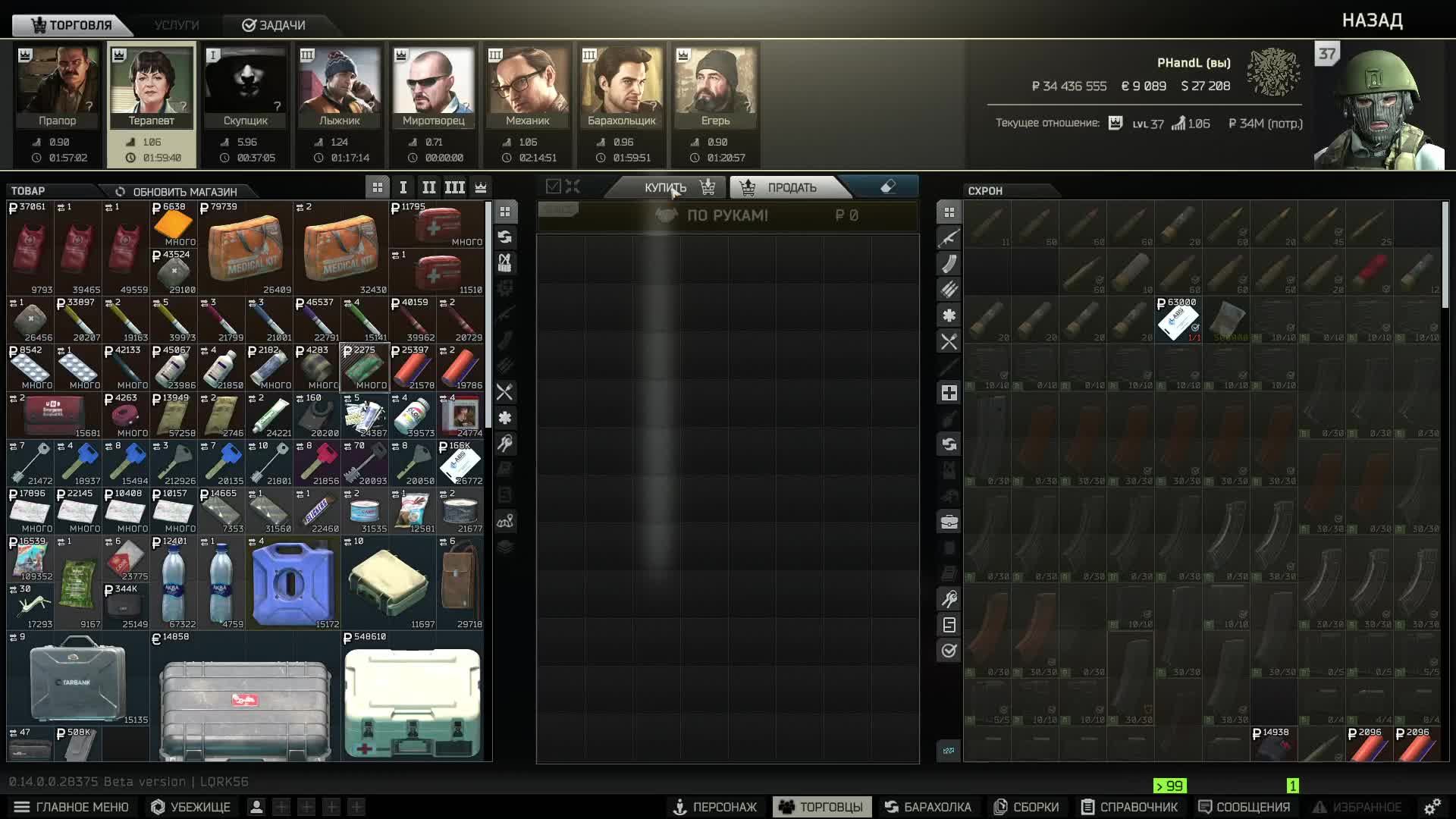This screenshot has width=1456, height=819.
Task: Filter stash by weapons category icon
Action: [x=949, y=238]
